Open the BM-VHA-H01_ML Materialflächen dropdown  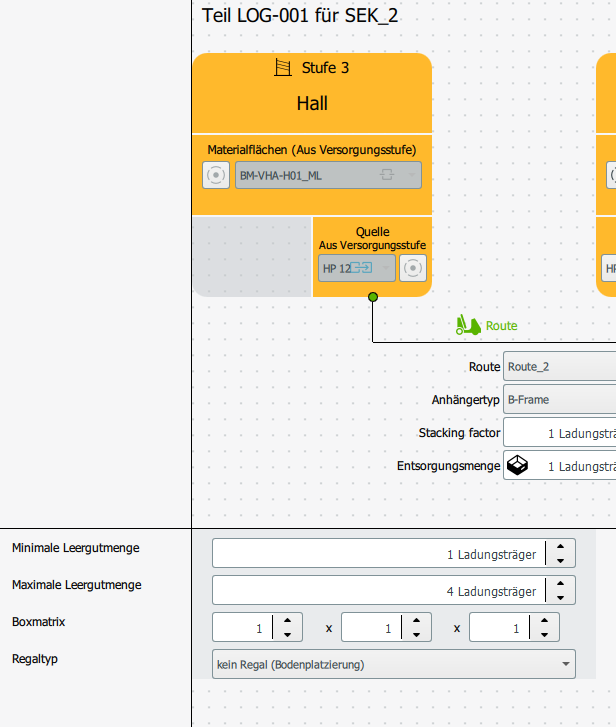click(329, 175)
